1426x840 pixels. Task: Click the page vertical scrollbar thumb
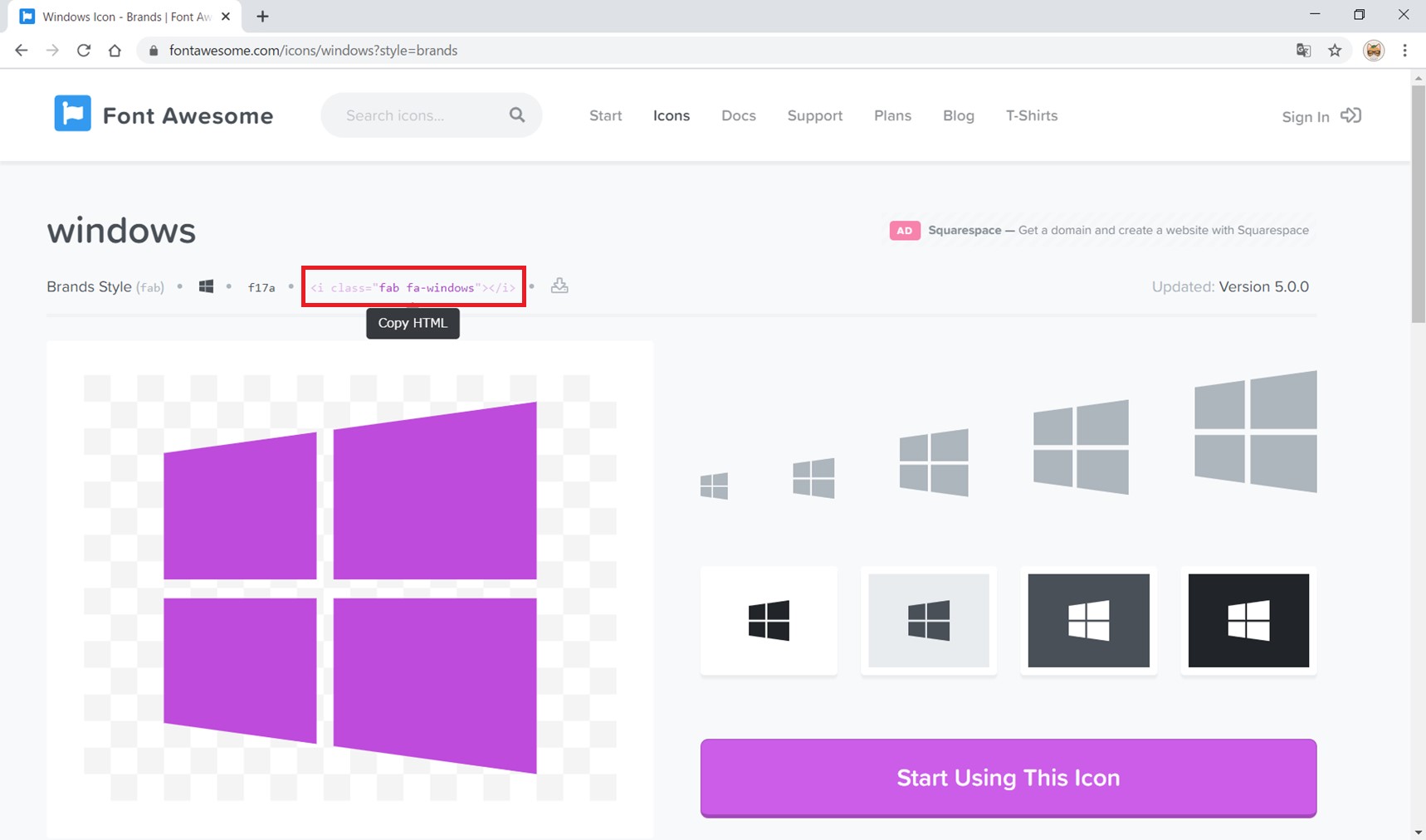(x=1419, y=203)
